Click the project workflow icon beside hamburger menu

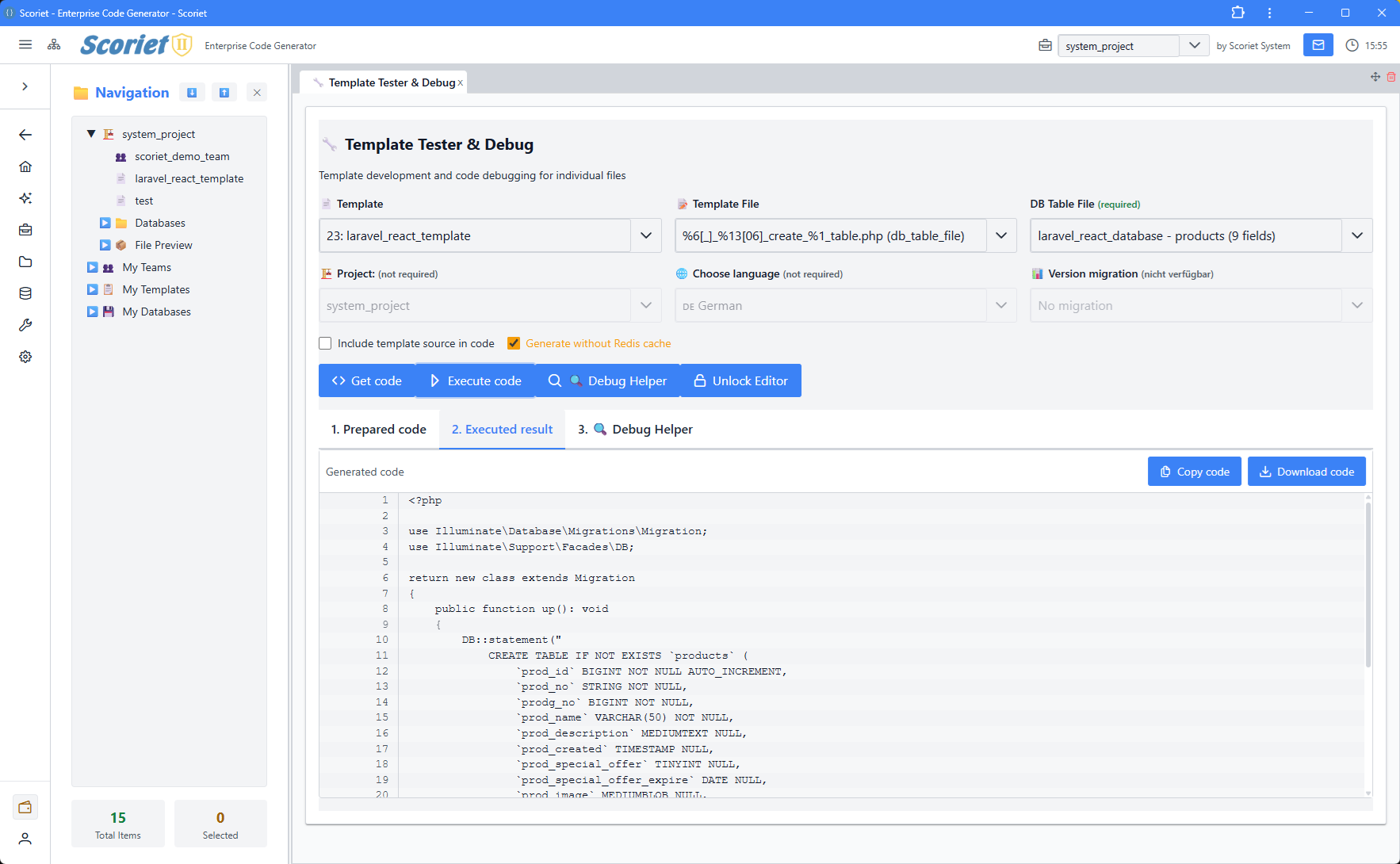54,45
